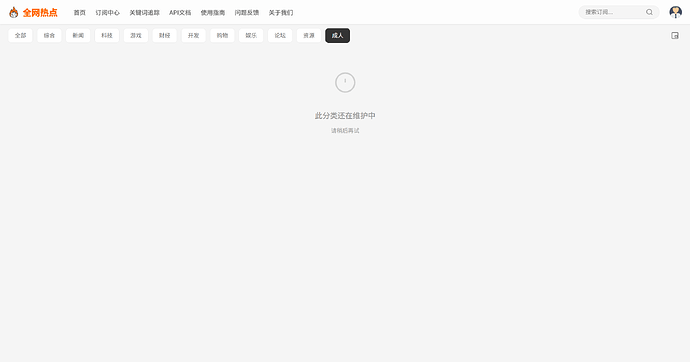Go to 首页 in the top navigation
This screenshot has width=690, height=362.
[80, 13]
